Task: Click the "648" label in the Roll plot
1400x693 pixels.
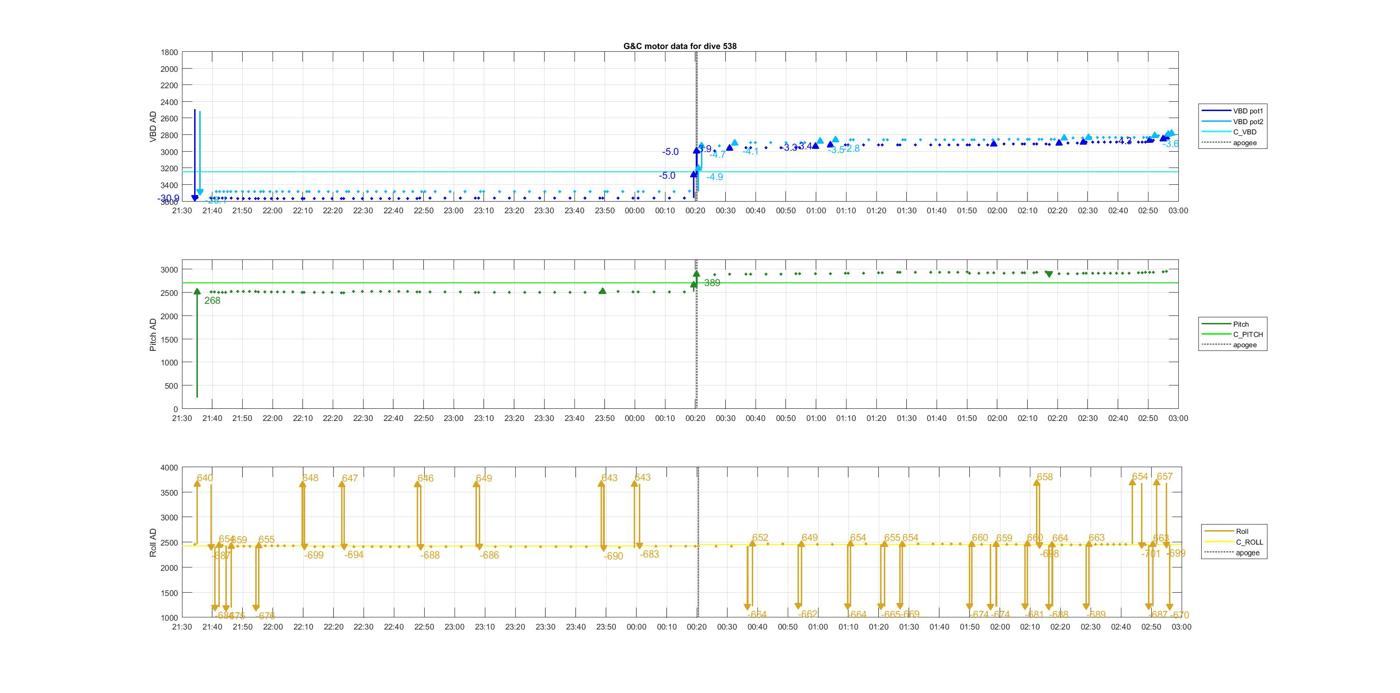Action: (310, 479)
